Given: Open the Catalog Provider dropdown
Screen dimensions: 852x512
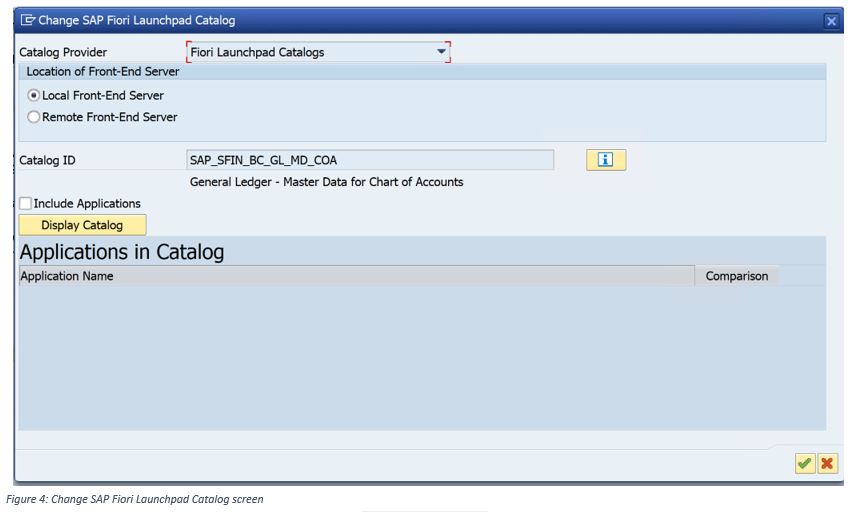Looking at the screenshot, I should (x=441, y=52).
